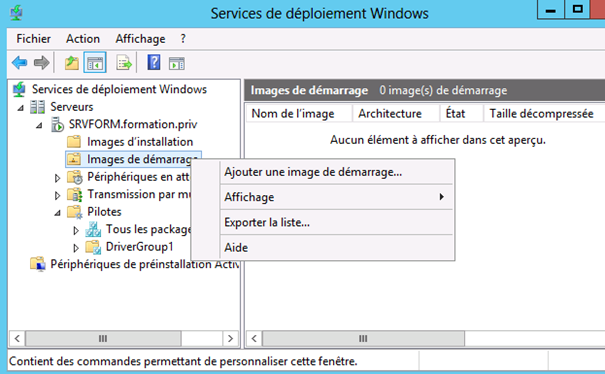Select the Tous les packages label
Viewport: 605px width, 374px height.
click(148, 229)
